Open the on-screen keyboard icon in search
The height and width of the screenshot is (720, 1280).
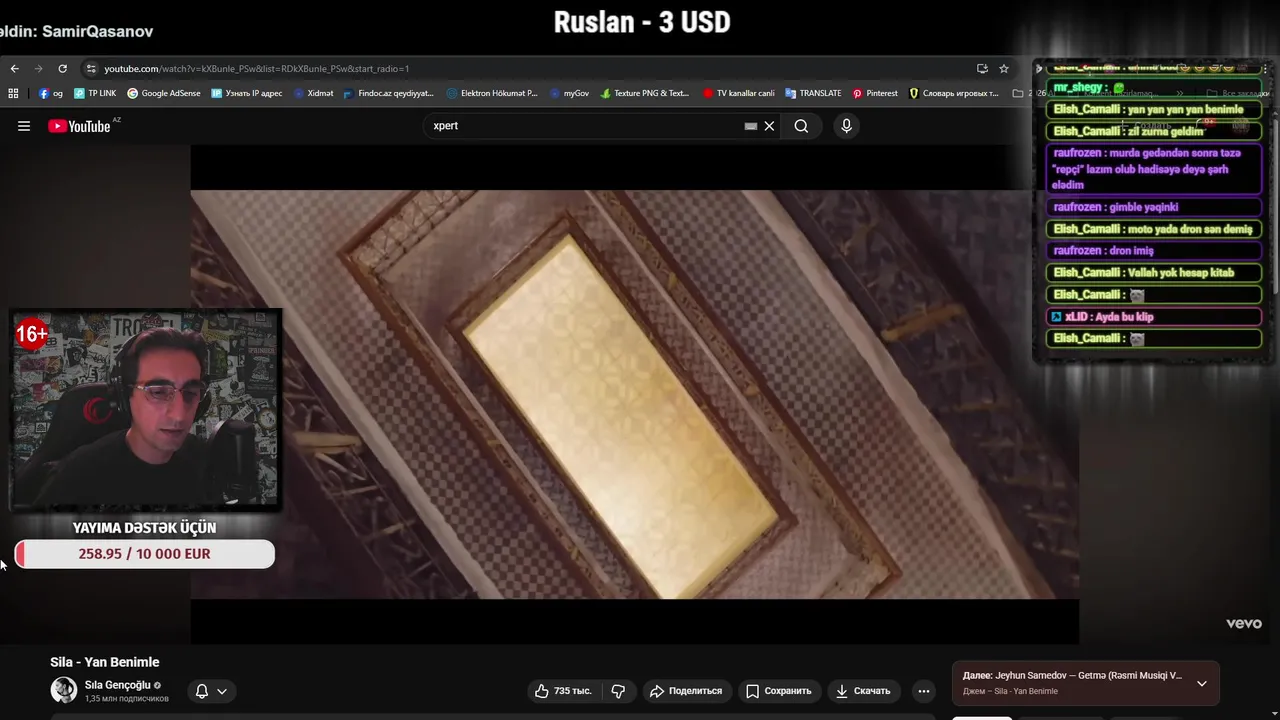pos(751,126)
